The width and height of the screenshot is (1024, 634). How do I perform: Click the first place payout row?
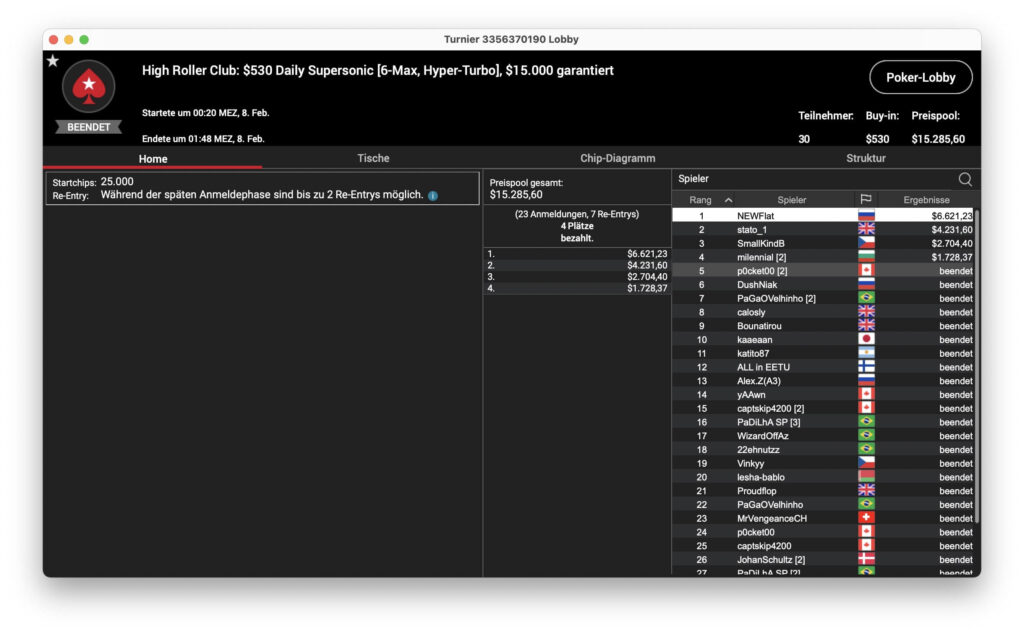577,254
